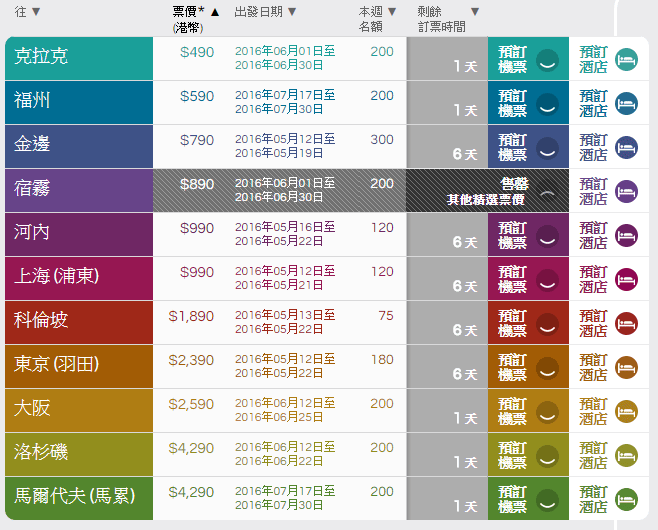The image size is (658, 530).
Task: Sort by 剩餘訂票時間 remaining time
Action: tap(475, 12)
